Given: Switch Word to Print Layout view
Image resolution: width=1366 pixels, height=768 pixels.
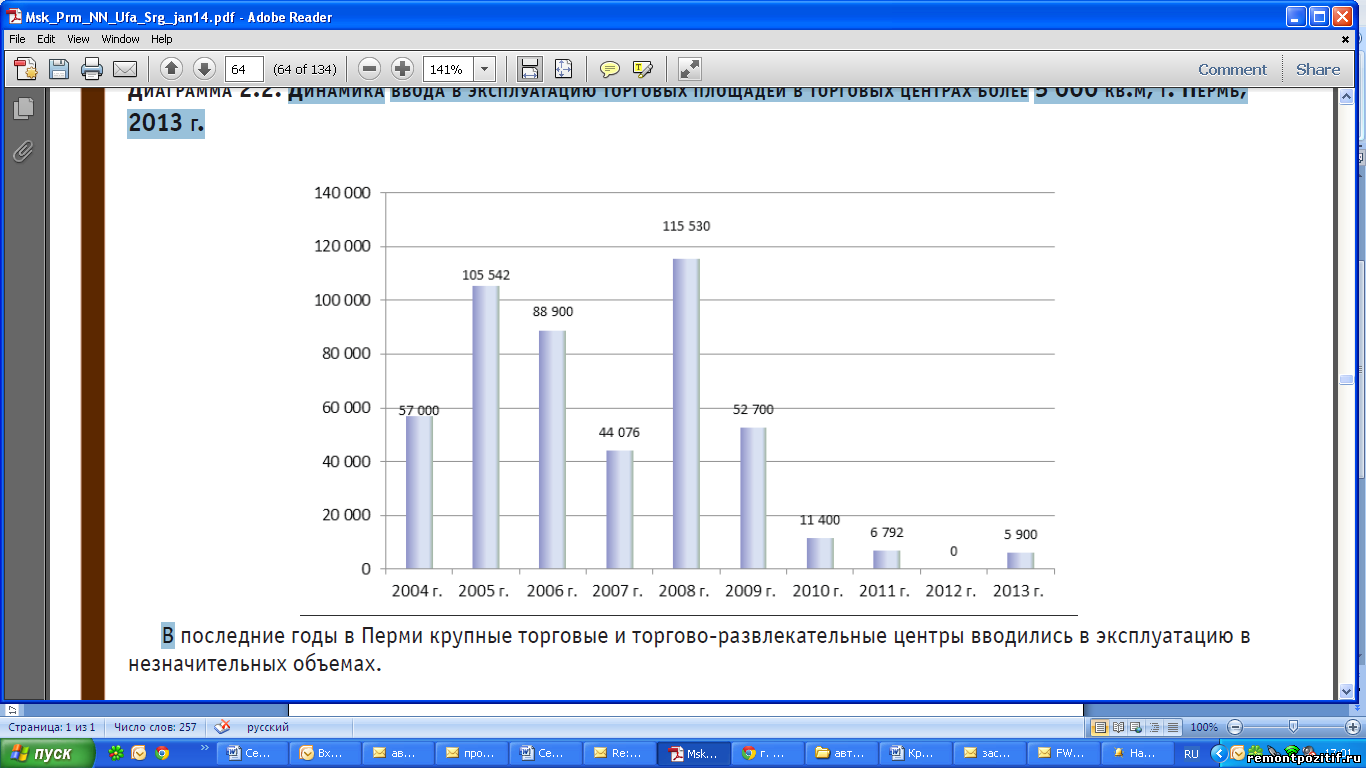Looking at the screenshot, I should click(x=1100, y=727).
